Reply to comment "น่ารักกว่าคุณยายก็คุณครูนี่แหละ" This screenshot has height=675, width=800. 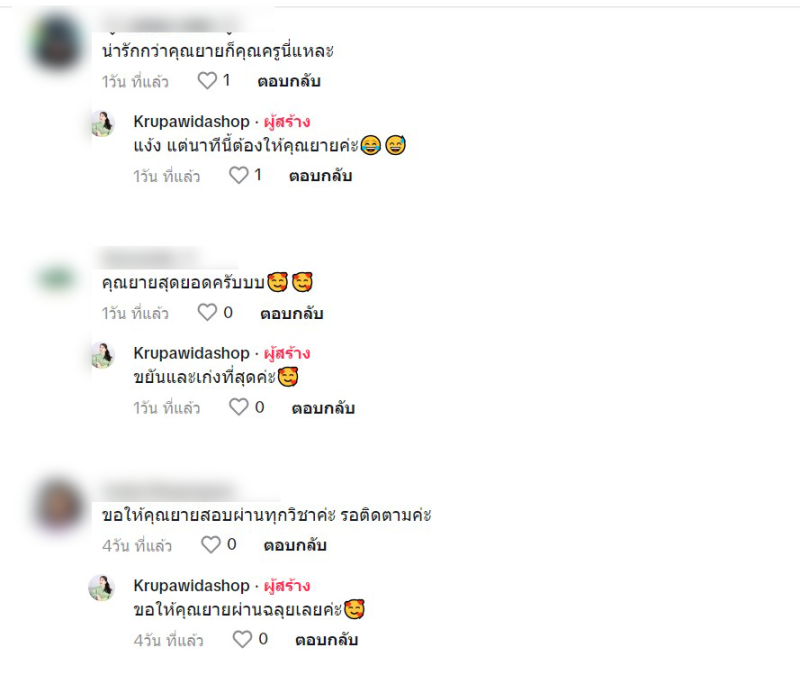click(289, 81)
